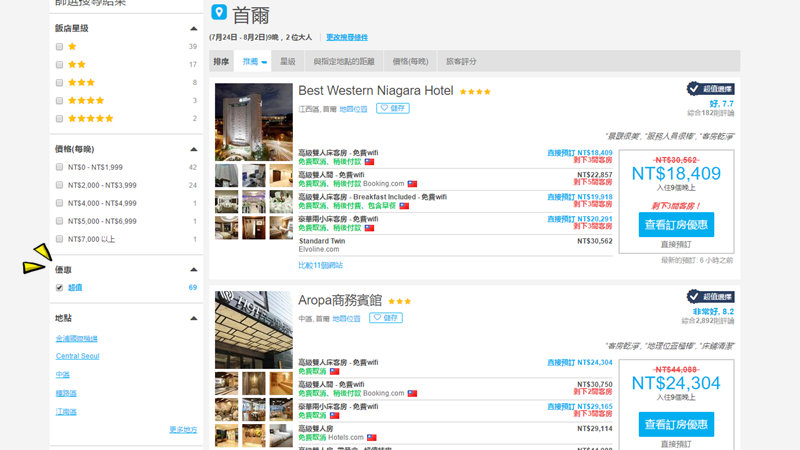Open main photo of Aropa商務賓館

click(x=254, y=330)
